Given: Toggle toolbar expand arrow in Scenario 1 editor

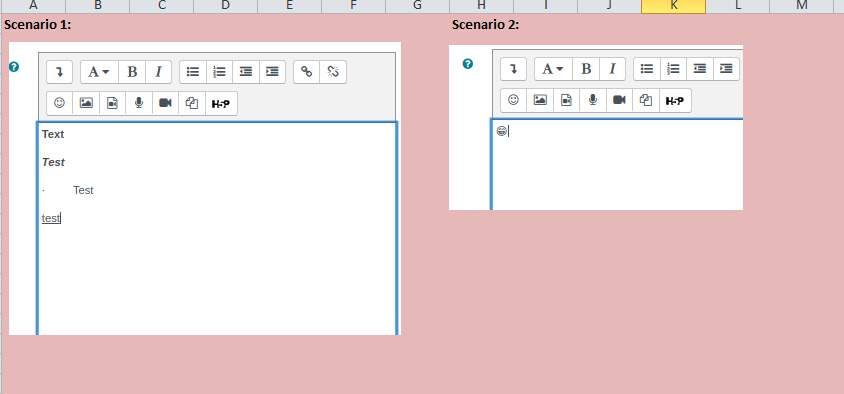Looking at the screenshot, I should (59, 72).
